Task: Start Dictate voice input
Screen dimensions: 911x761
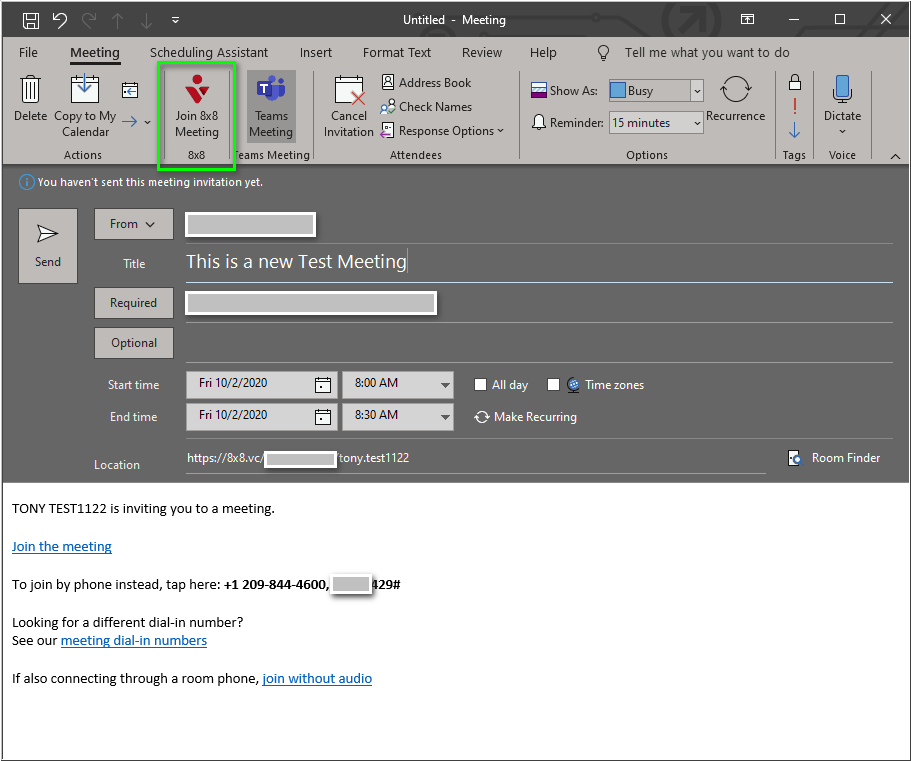Action: [x=842, y=100]
